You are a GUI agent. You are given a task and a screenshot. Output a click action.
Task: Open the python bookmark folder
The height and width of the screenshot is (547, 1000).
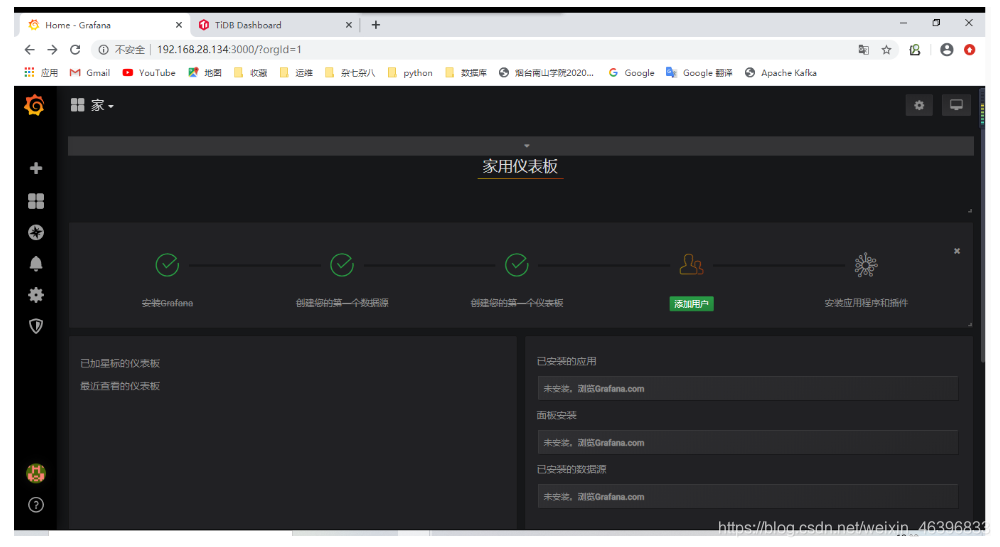click(x=410, y=73)
